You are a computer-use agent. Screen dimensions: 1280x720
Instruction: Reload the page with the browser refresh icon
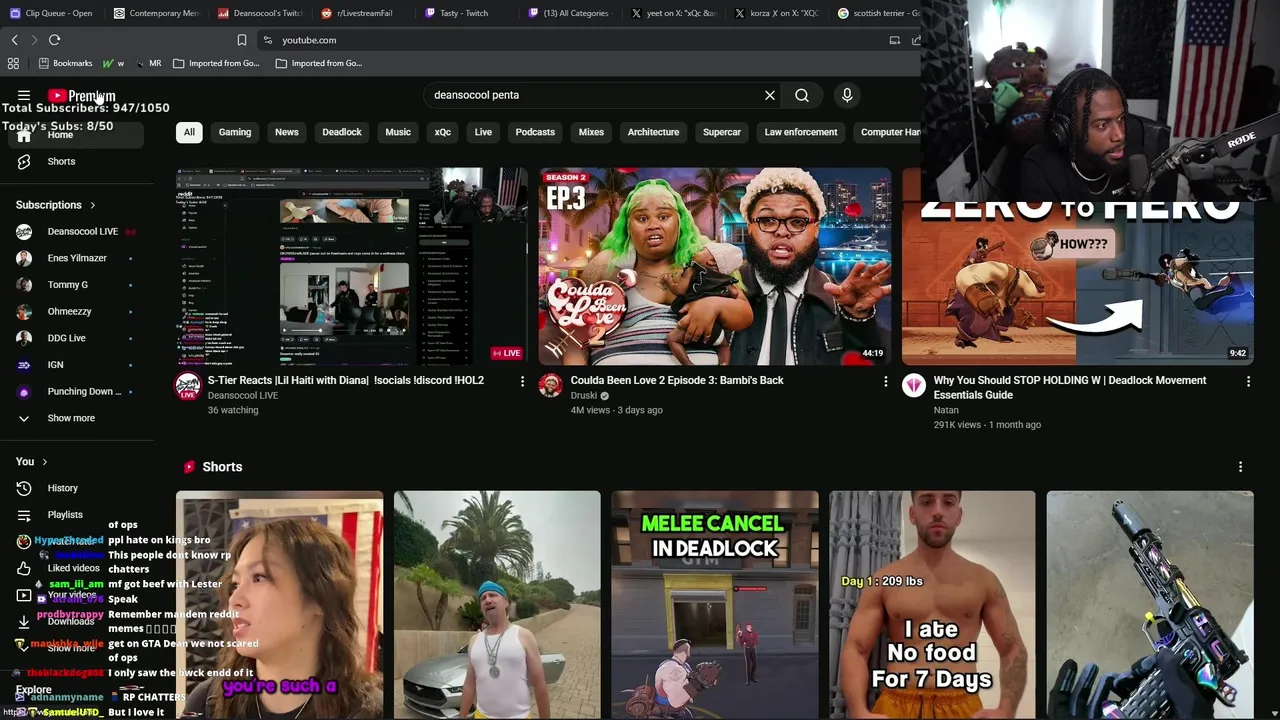(x=54, y=40)
